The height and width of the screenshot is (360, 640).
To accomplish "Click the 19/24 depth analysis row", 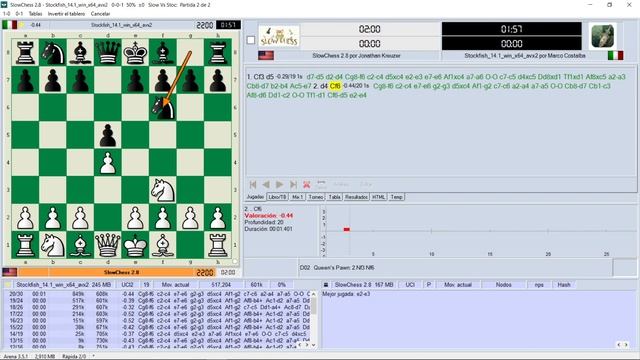I will coord(158,300).
